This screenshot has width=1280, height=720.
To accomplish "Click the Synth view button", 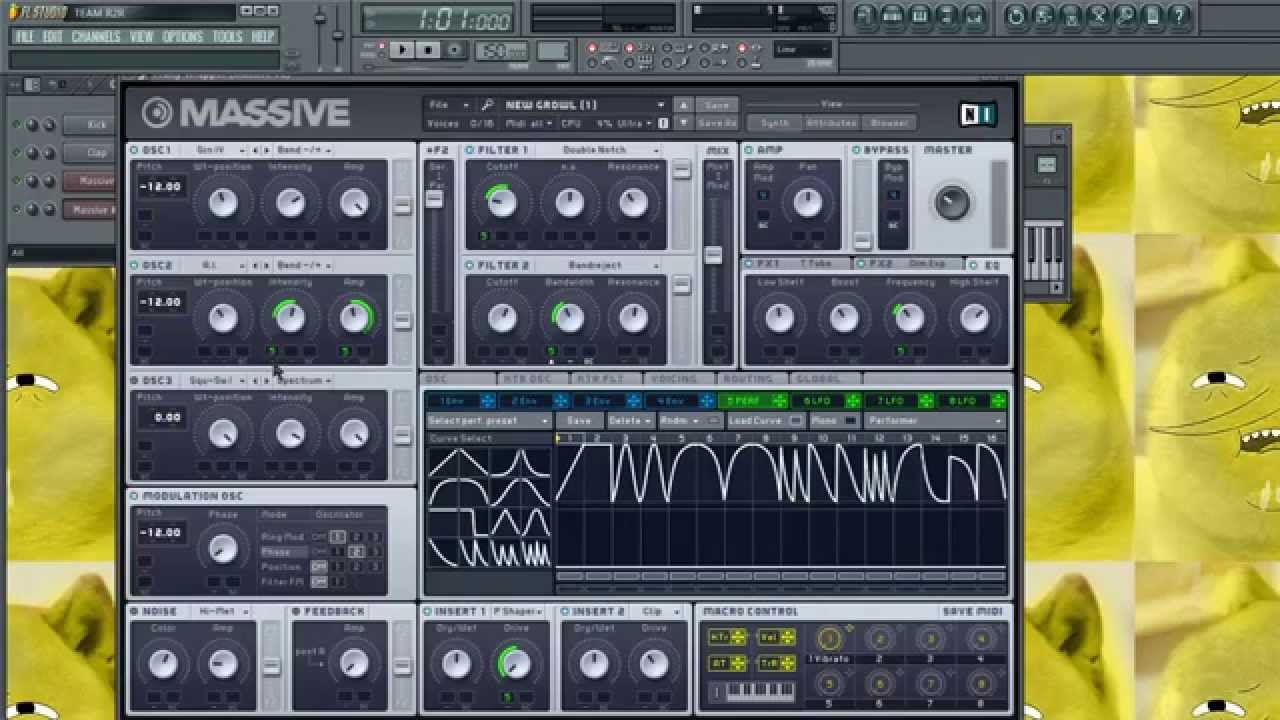I will pyautogui.click(x=774, y=123).
